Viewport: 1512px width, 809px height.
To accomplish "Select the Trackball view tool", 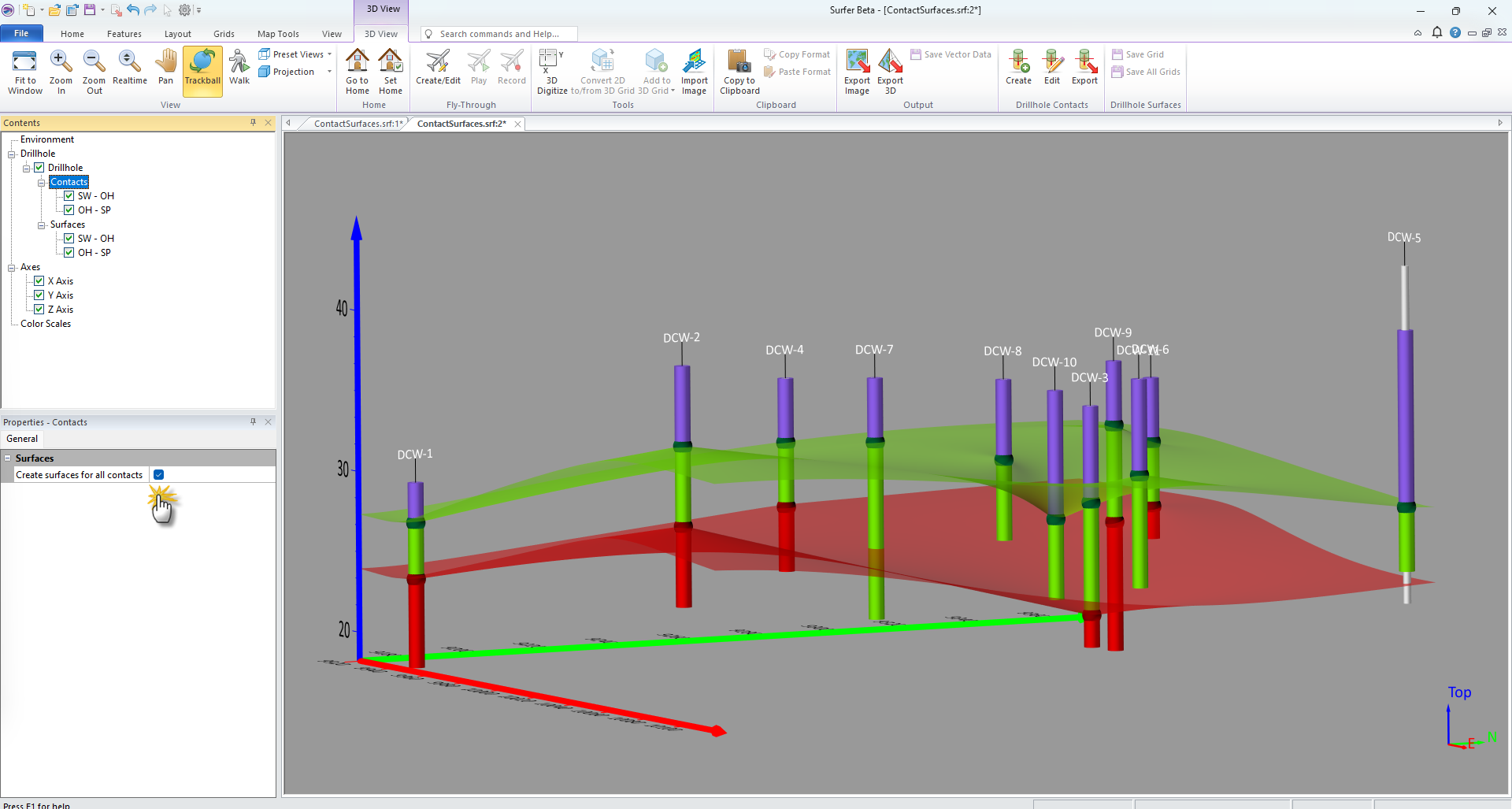I will tap(202, 69).
